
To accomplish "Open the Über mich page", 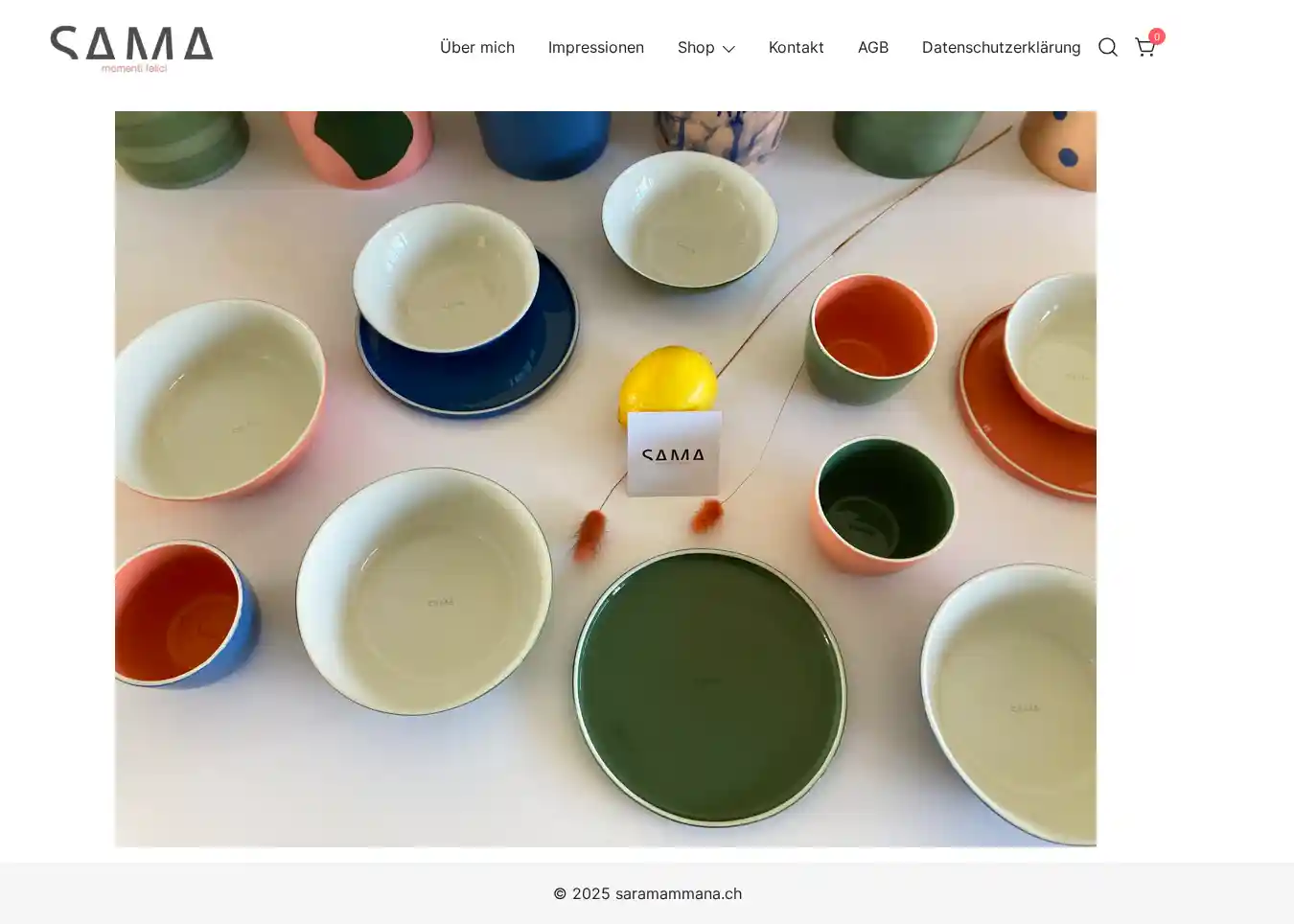I will point(477,47).
